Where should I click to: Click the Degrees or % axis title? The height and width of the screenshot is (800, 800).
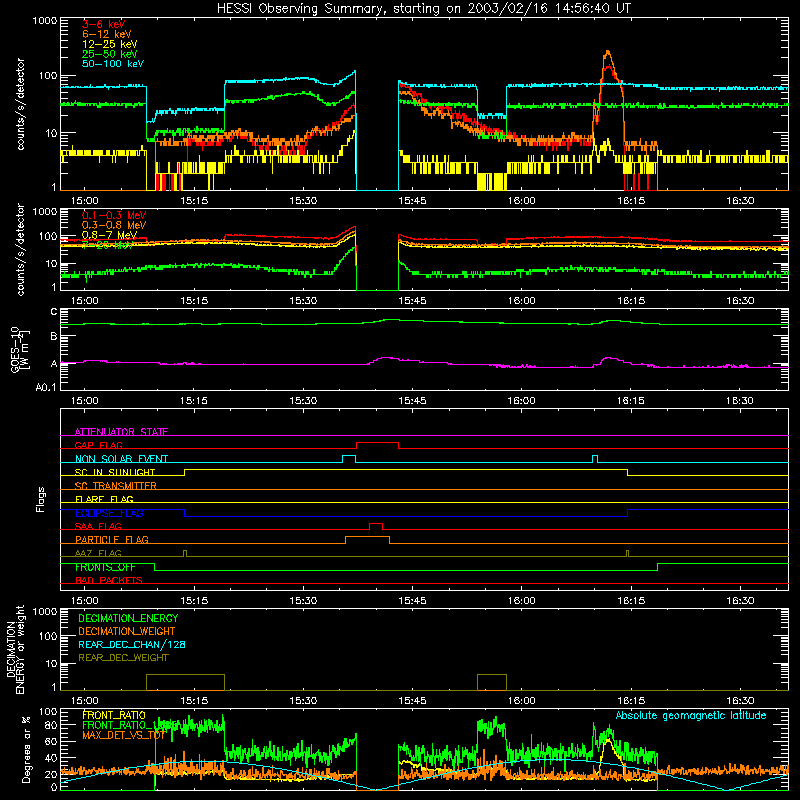26,750
